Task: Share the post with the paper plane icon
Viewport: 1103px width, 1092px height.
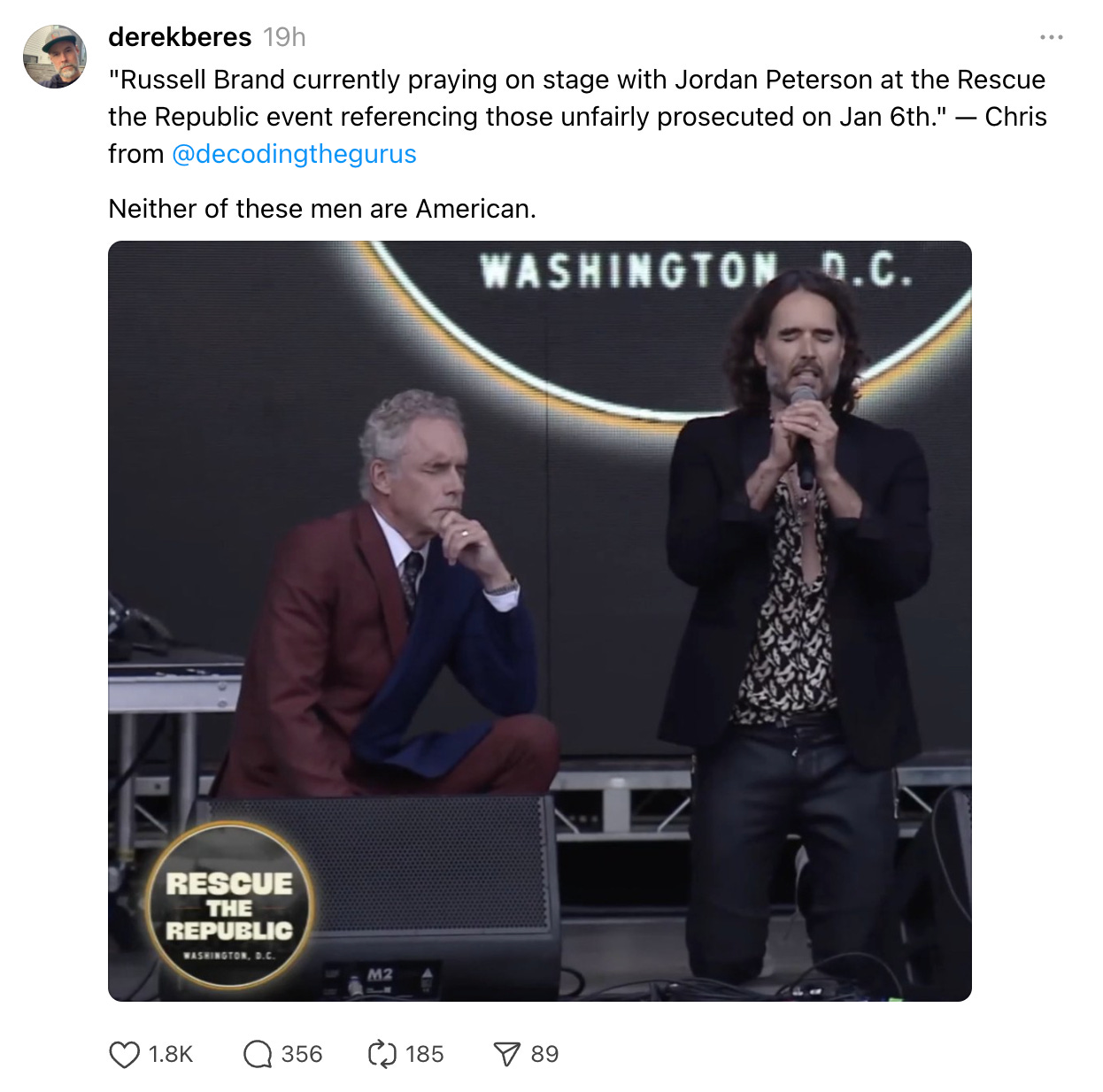Action: (x=506, y=1054)
